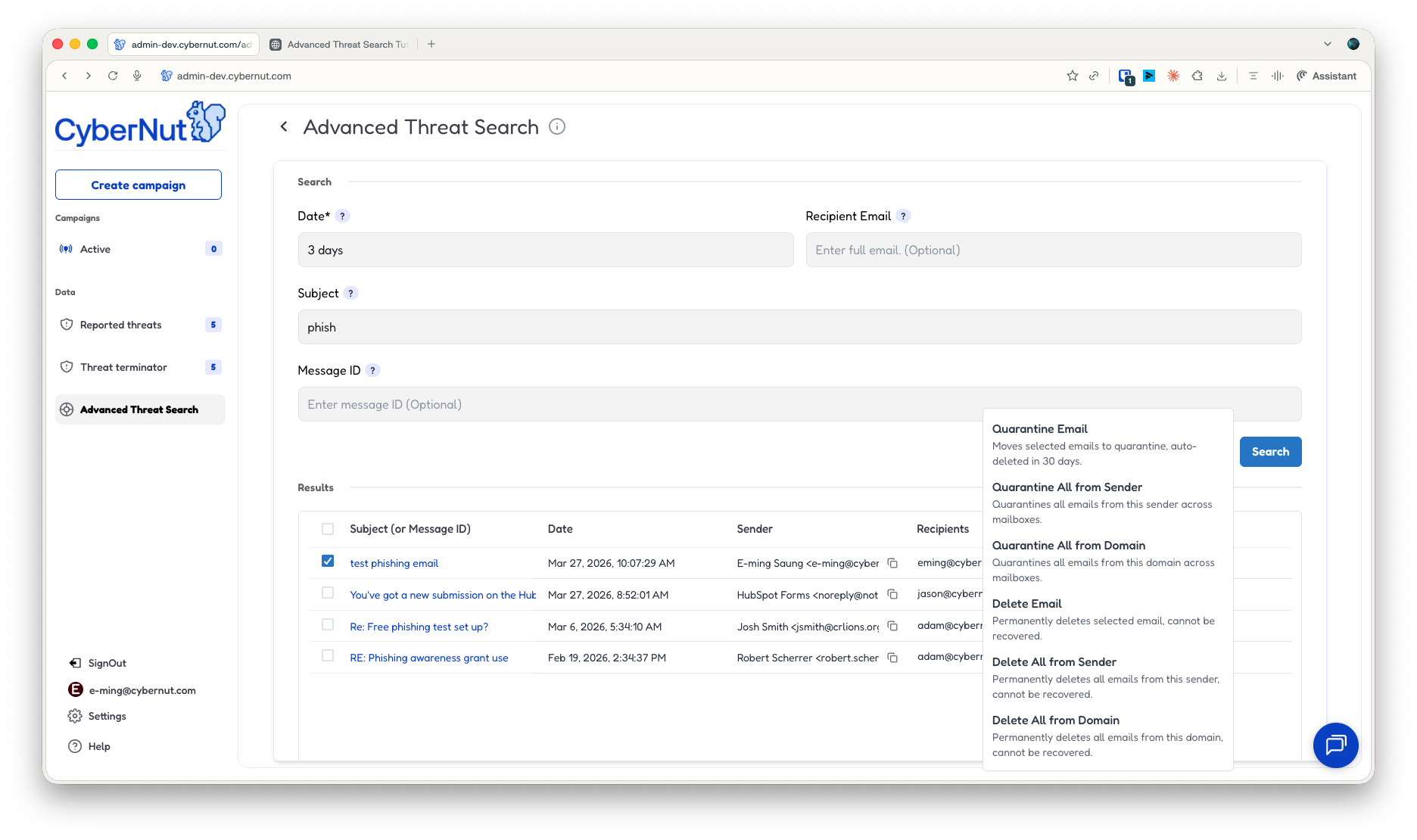Click the Search button
This screenshot has width=1417, height=840.
point(1270,452)
